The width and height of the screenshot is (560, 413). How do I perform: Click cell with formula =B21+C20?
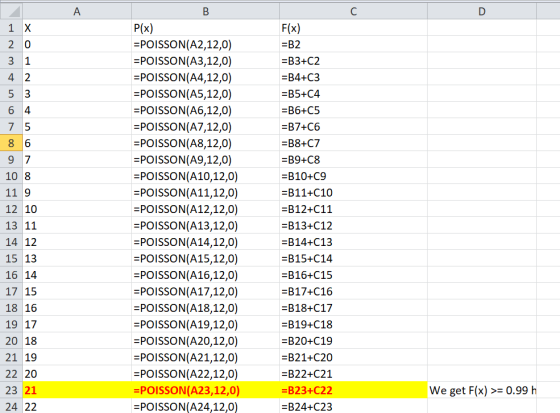[x=353, y=357]
